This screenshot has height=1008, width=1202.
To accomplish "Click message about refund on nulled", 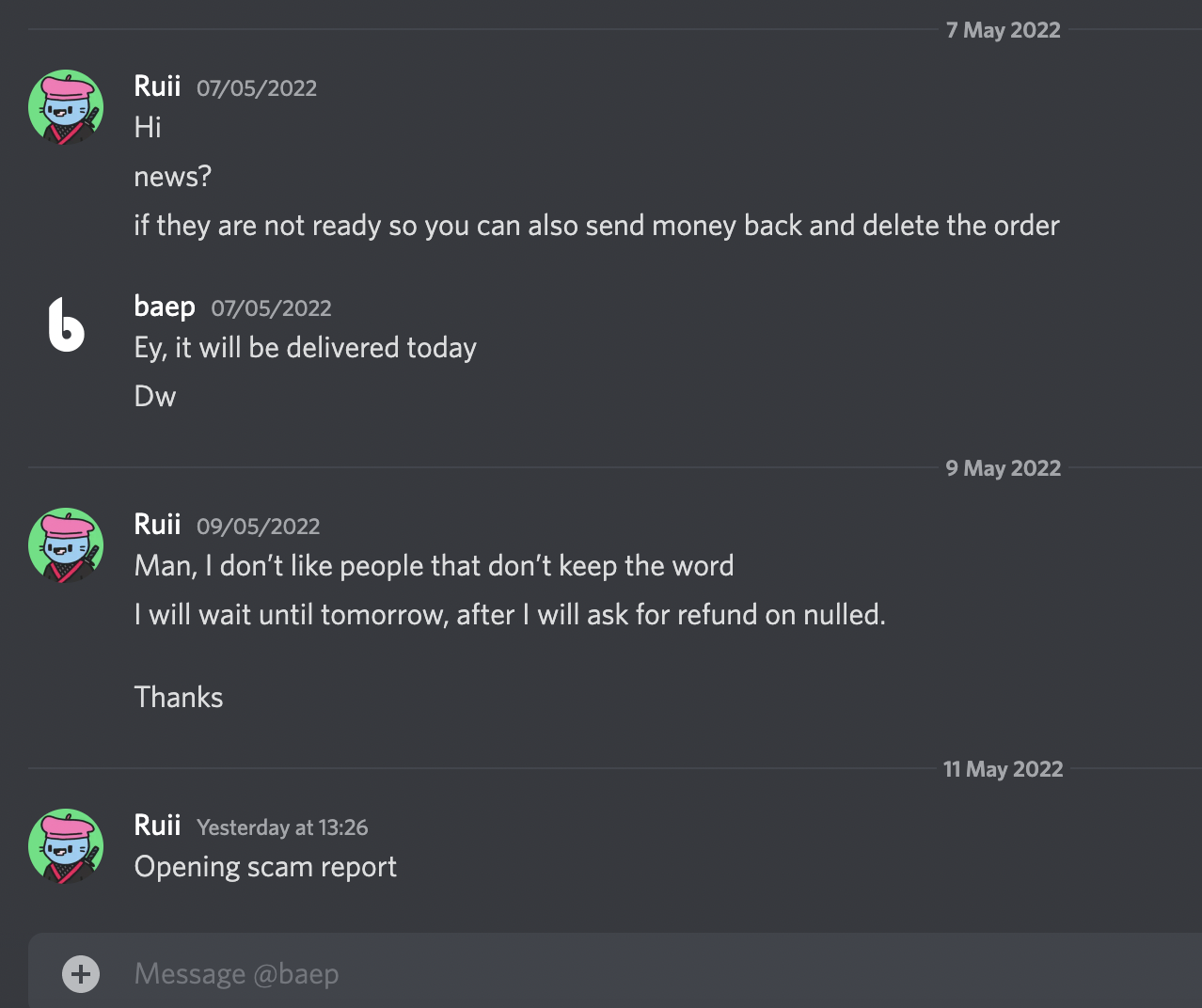I will click(510, 615).
